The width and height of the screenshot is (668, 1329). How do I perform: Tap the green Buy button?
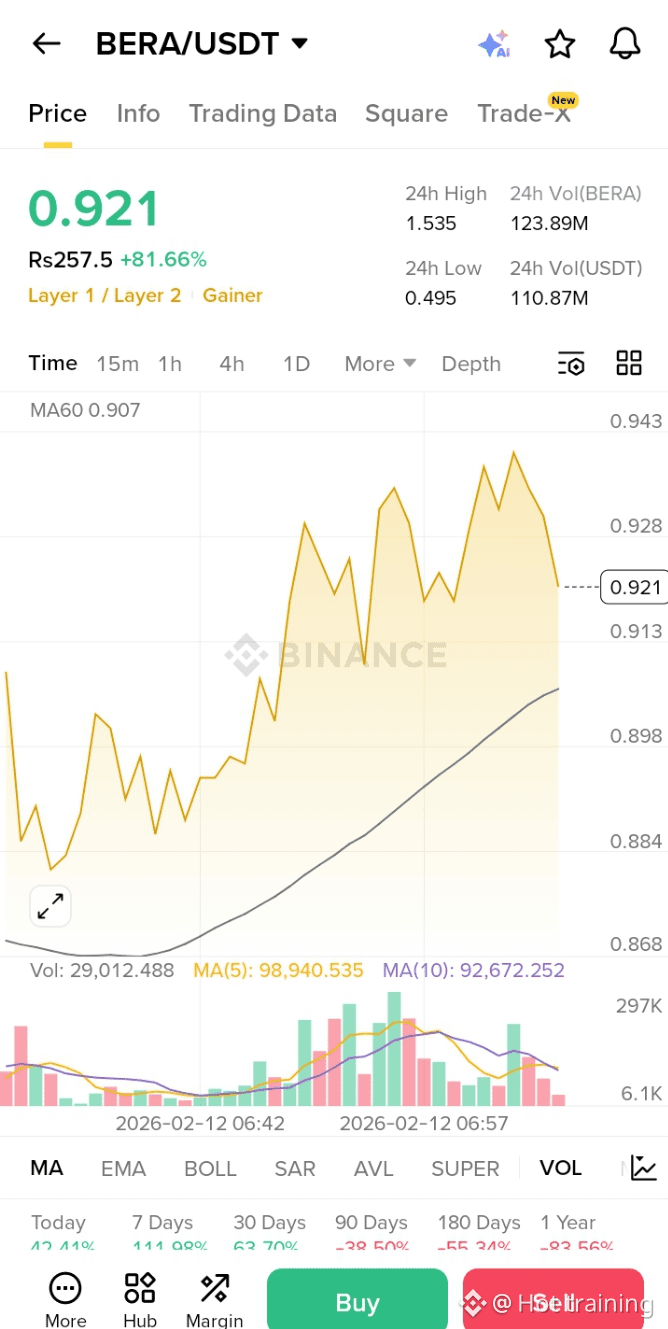(x=357, y=1302)
